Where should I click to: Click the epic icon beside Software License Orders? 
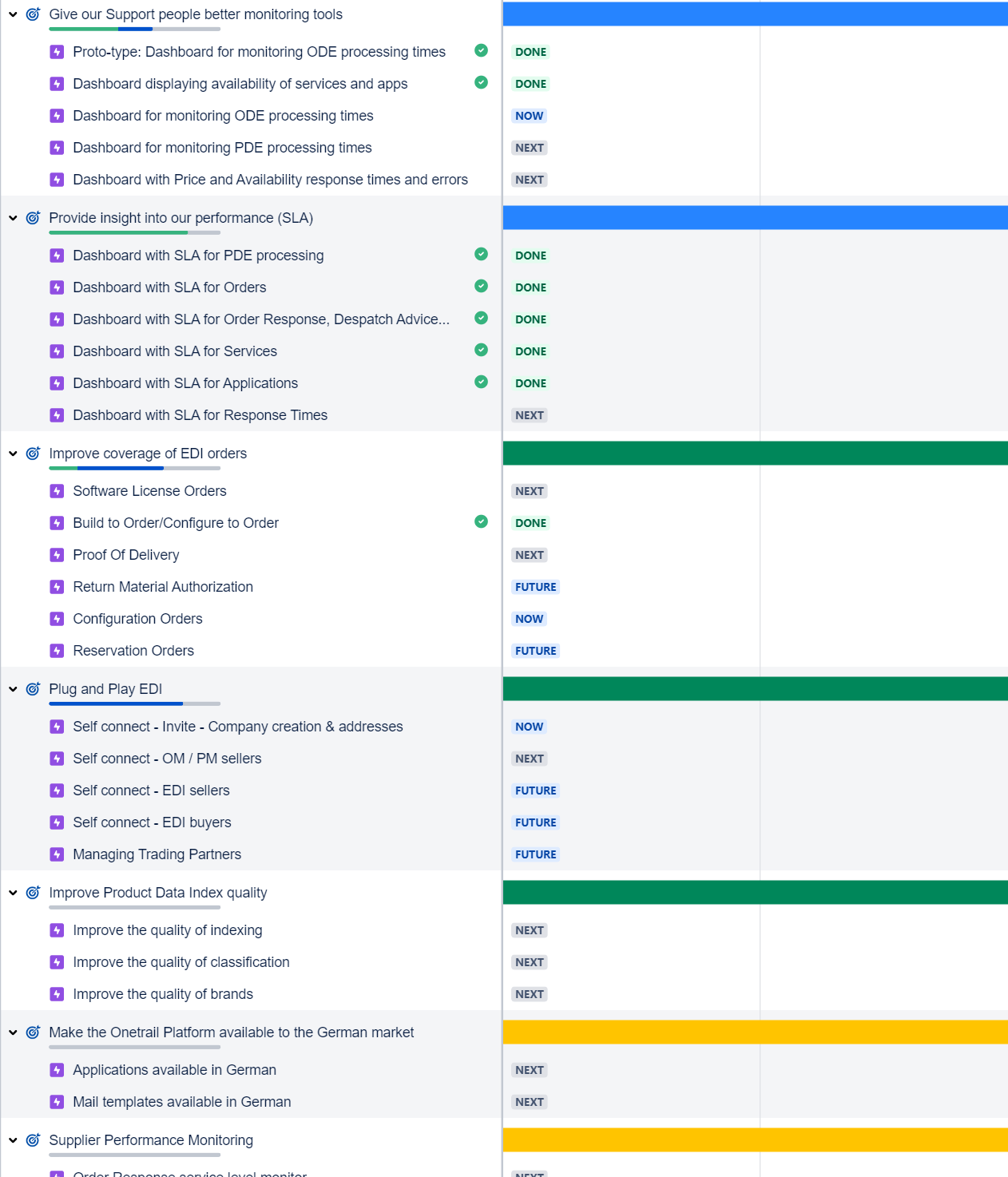(57, 491)
